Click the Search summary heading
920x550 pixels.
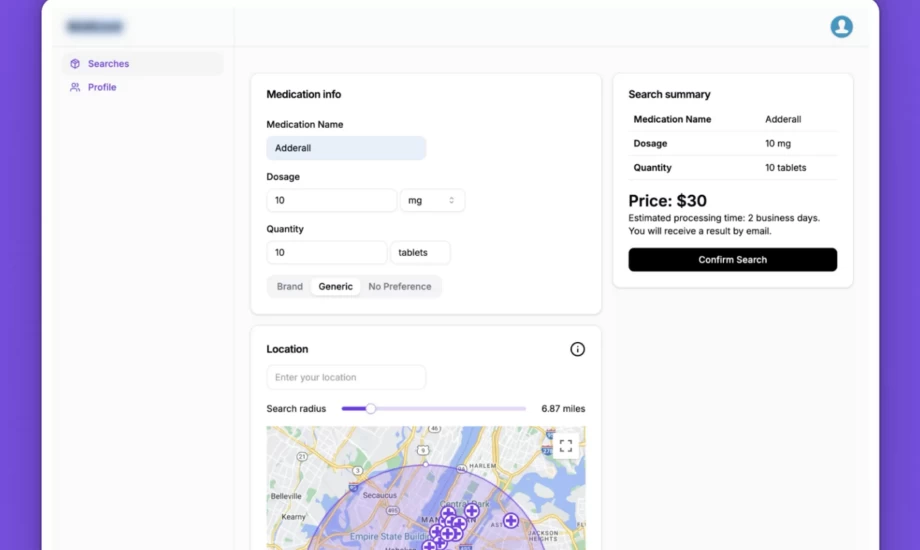(x=669, y=94)
